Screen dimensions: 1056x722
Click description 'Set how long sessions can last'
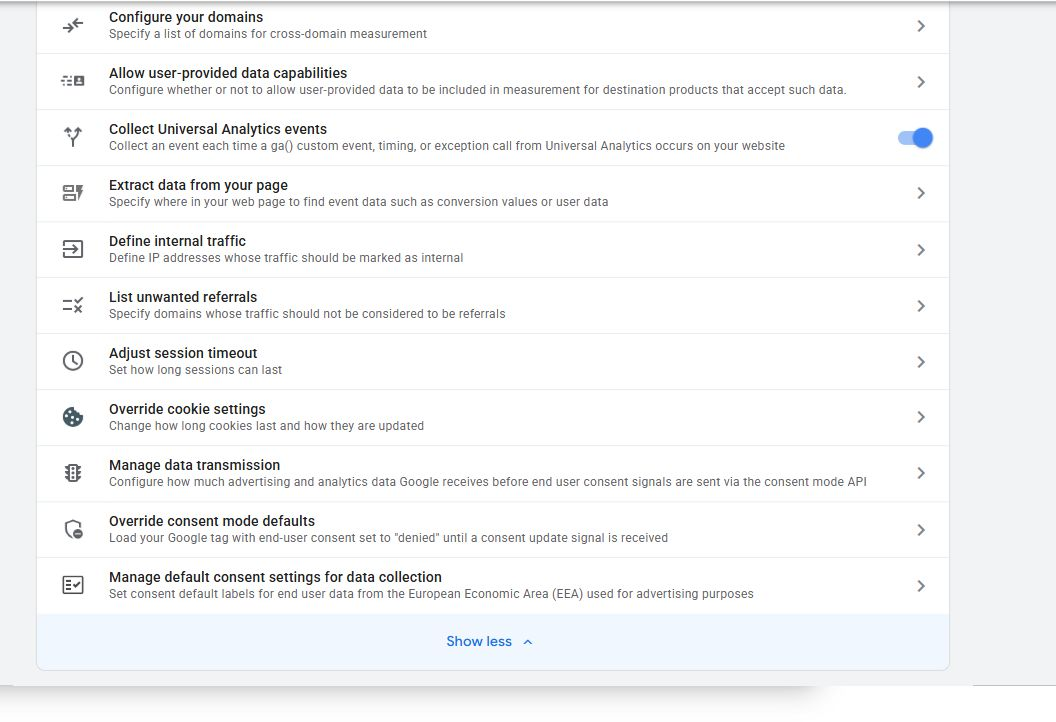click(195, 370)
